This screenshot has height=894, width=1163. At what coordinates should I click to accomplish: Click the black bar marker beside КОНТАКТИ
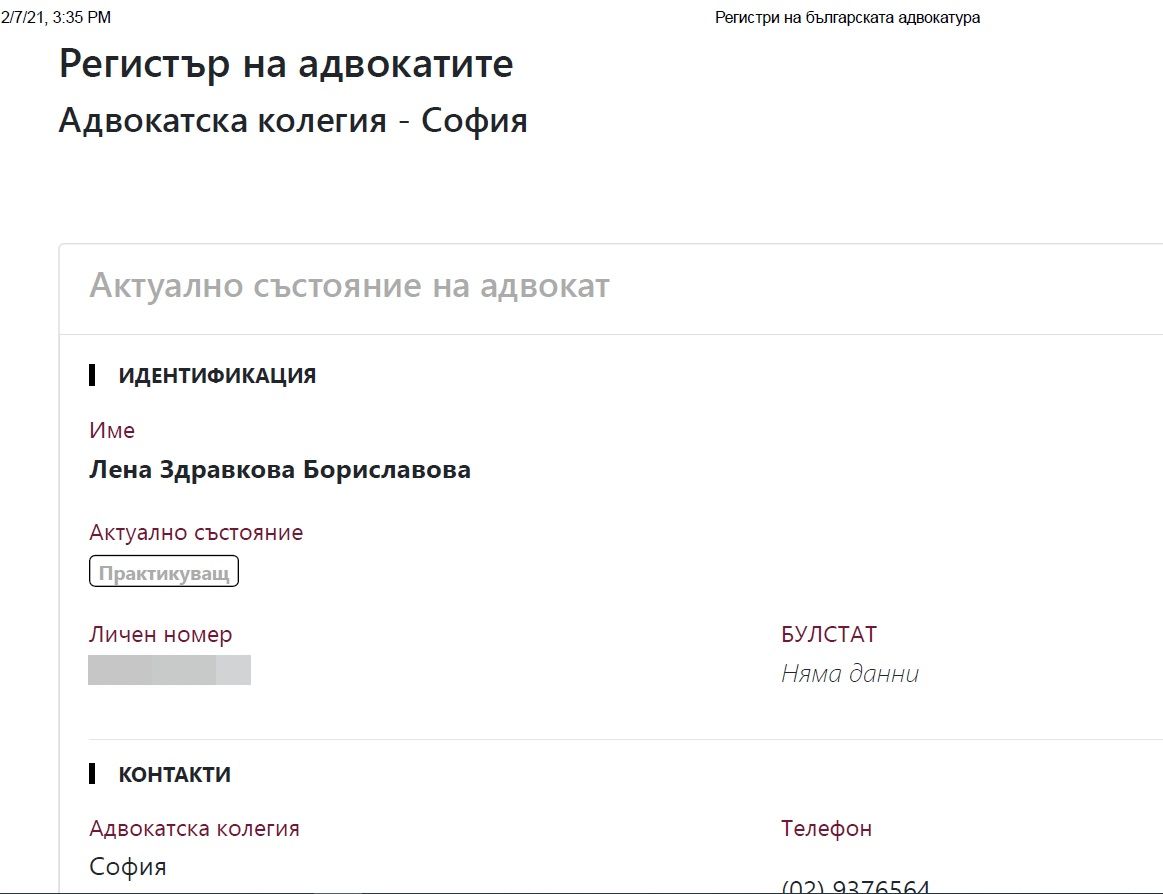tap(92, 773)
